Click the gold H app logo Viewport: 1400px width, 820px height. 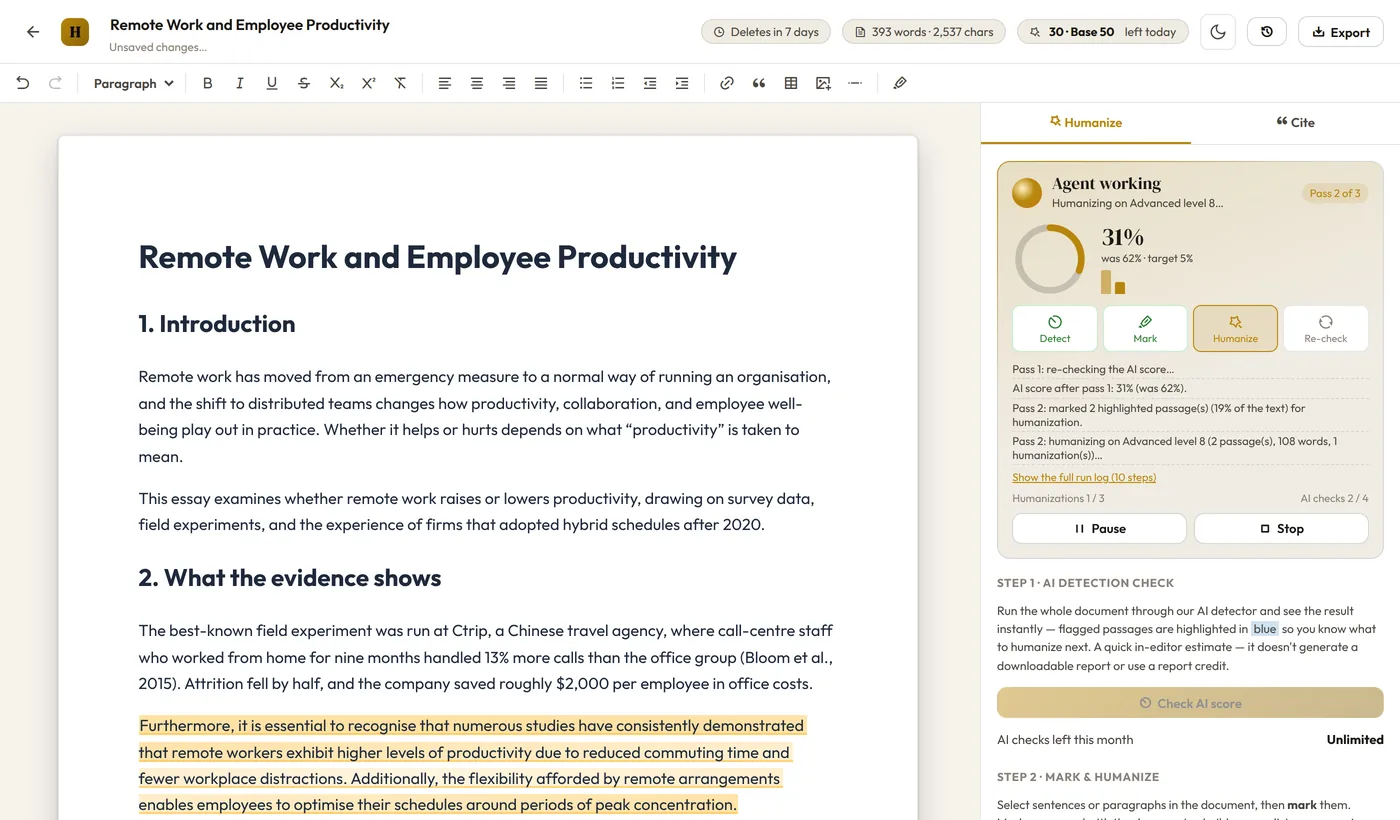(x=75, y=32)
